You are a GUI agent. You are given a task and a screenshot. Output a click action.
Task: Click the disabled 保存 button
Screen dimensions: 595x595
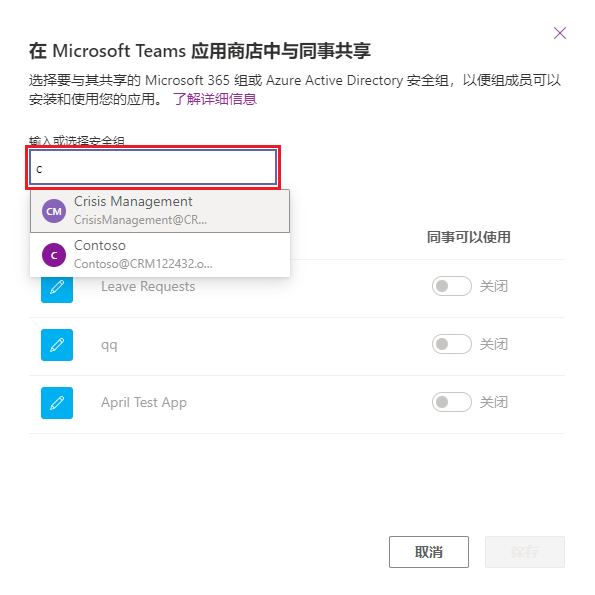[525, 552]
